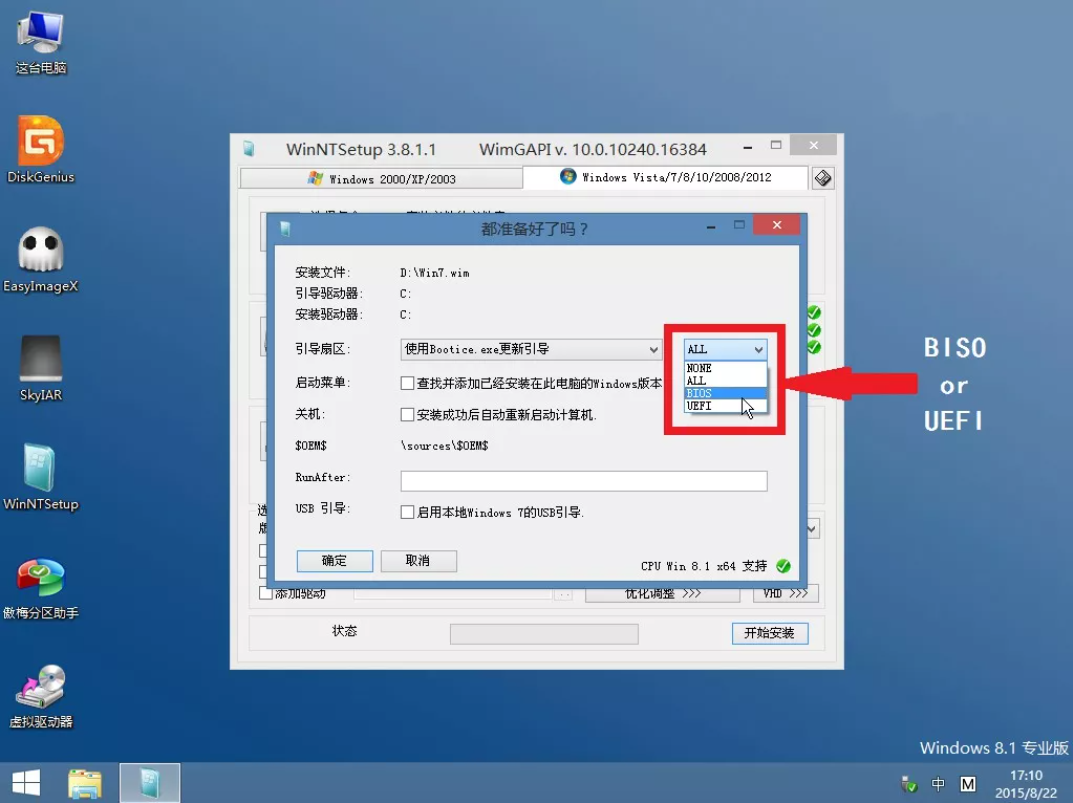Click the D:\Win7.wim install file path
The width and height of the screenshot is (1073, 803).
click(x=435, y=272)
